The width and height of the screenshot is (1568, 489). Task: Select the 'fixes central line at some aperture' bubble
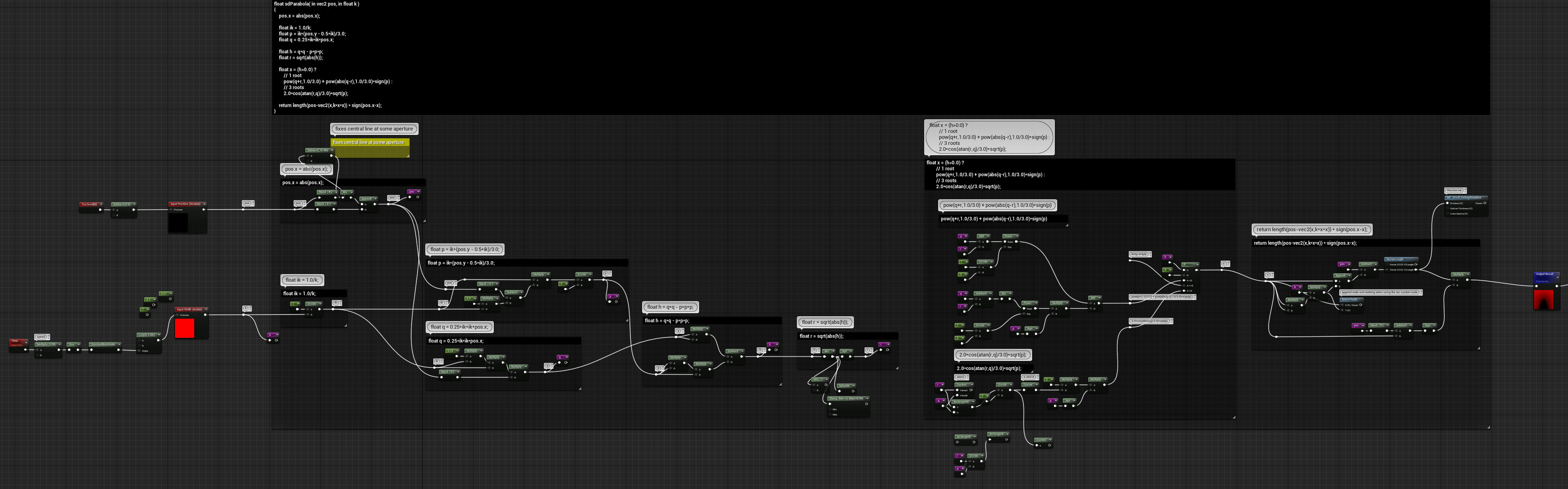point(374,129)
